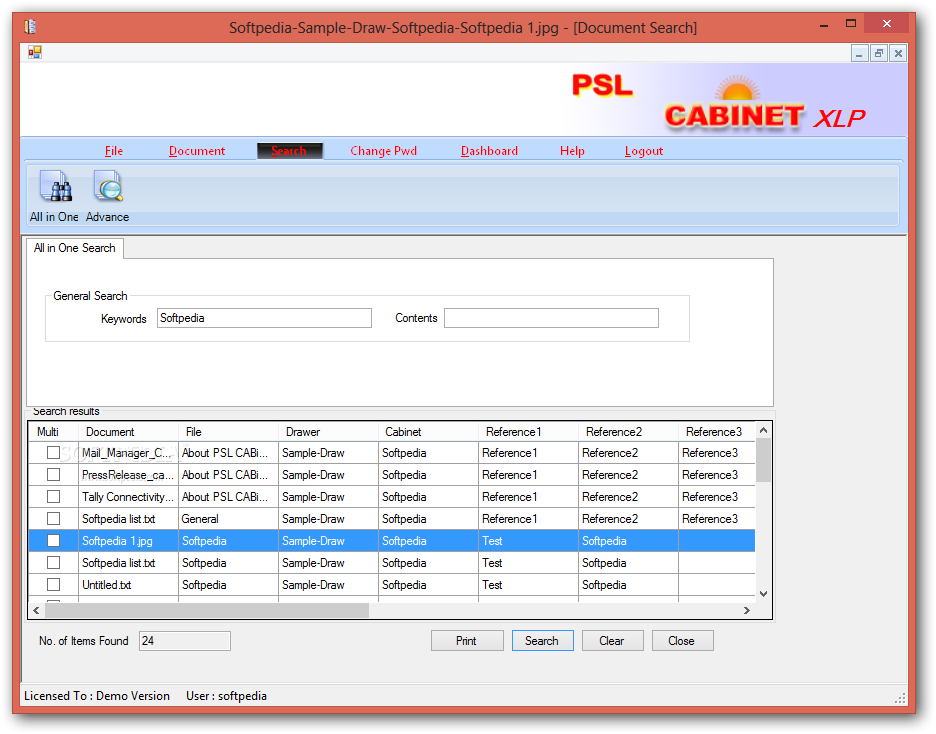This screenshot has height=734, width=936.
Task: Open the Change Pwd menu
Action: (384, 151)
